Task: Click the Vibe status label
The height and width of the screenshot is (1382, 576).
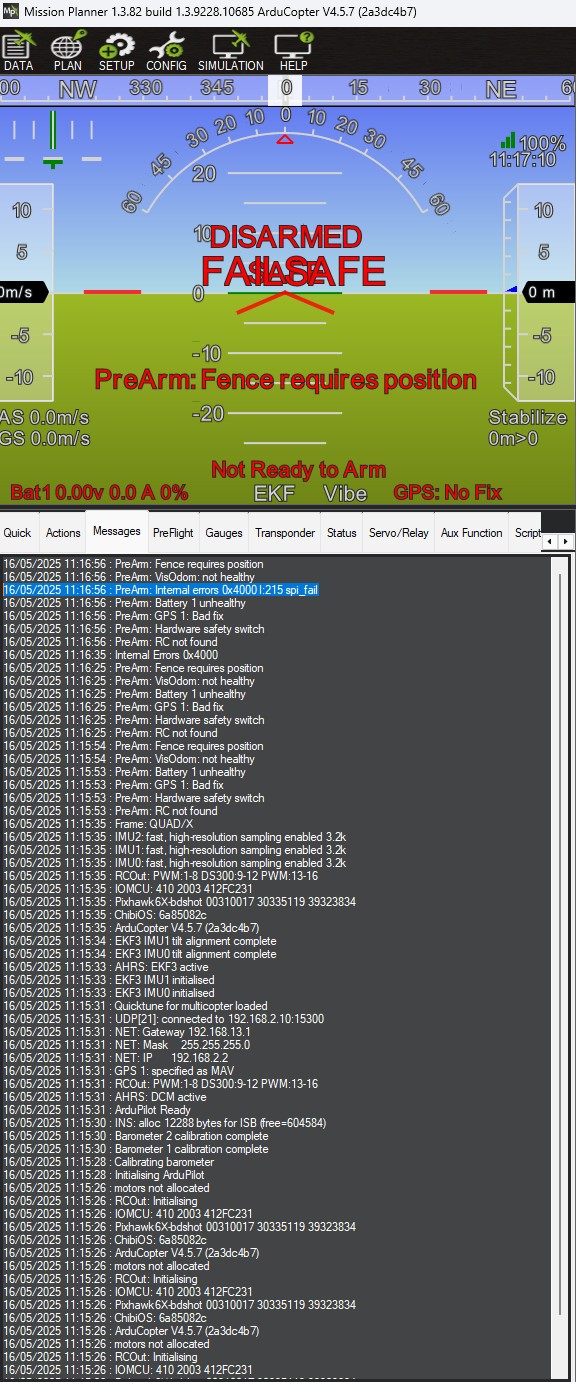Action: pyautogui.click(x=344, y=493)
